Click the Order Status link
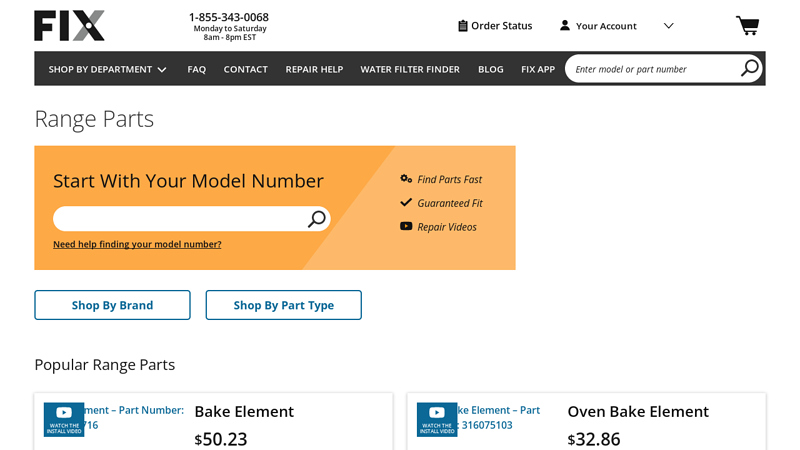The height and width of the screenshot is (450, 800). coord(502,26)
